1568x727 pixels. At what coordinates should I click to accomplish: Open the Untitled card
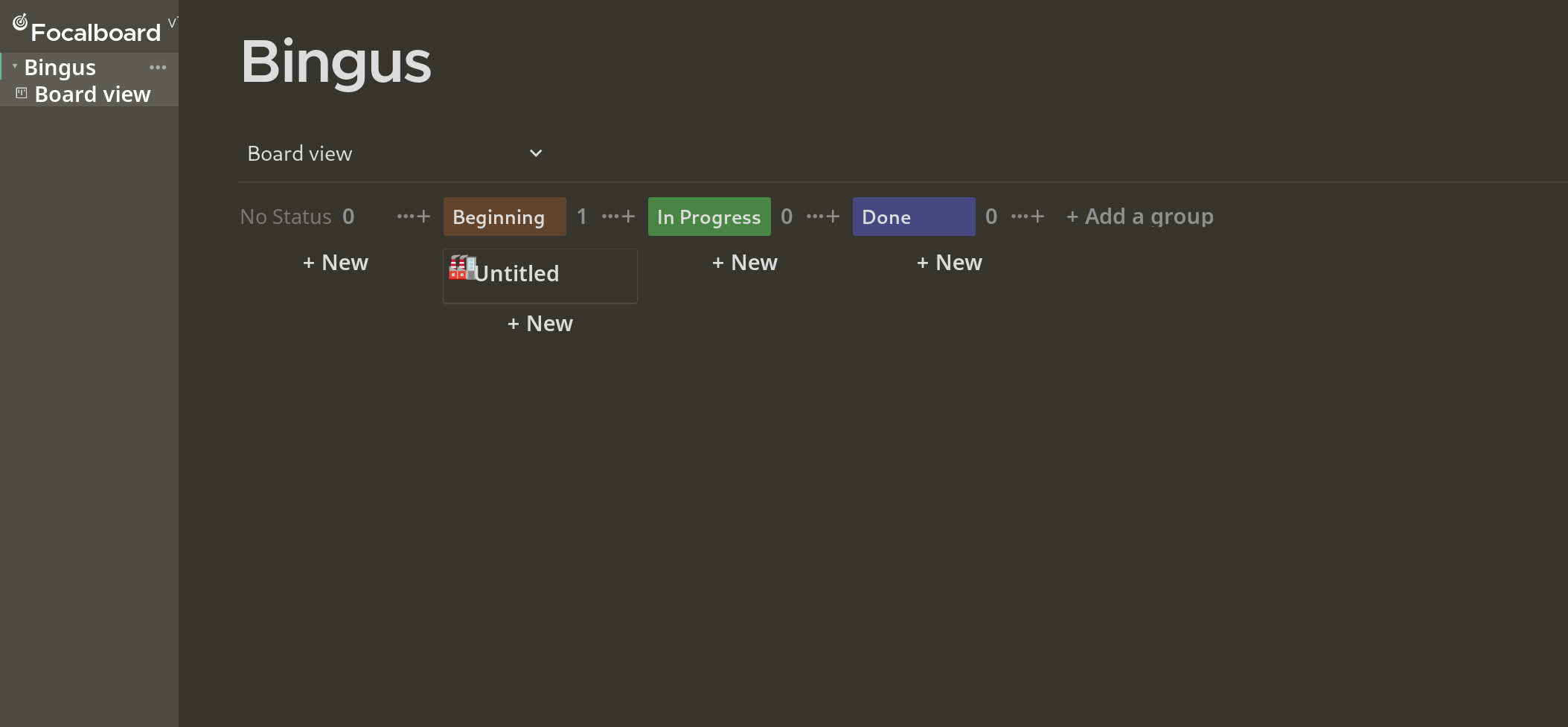(x=540, y=276)
